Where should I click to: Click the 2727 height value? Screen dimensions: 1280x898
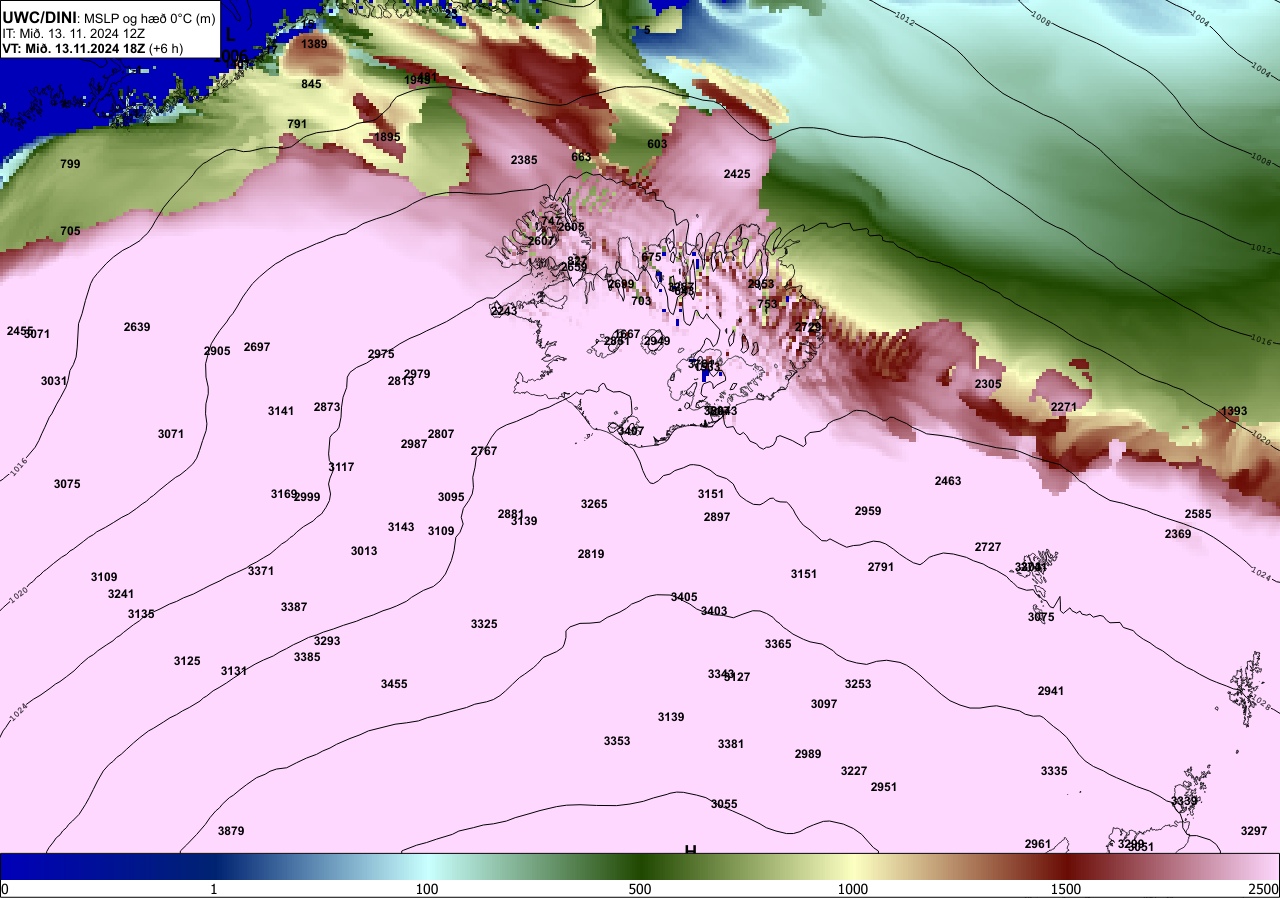988,547
